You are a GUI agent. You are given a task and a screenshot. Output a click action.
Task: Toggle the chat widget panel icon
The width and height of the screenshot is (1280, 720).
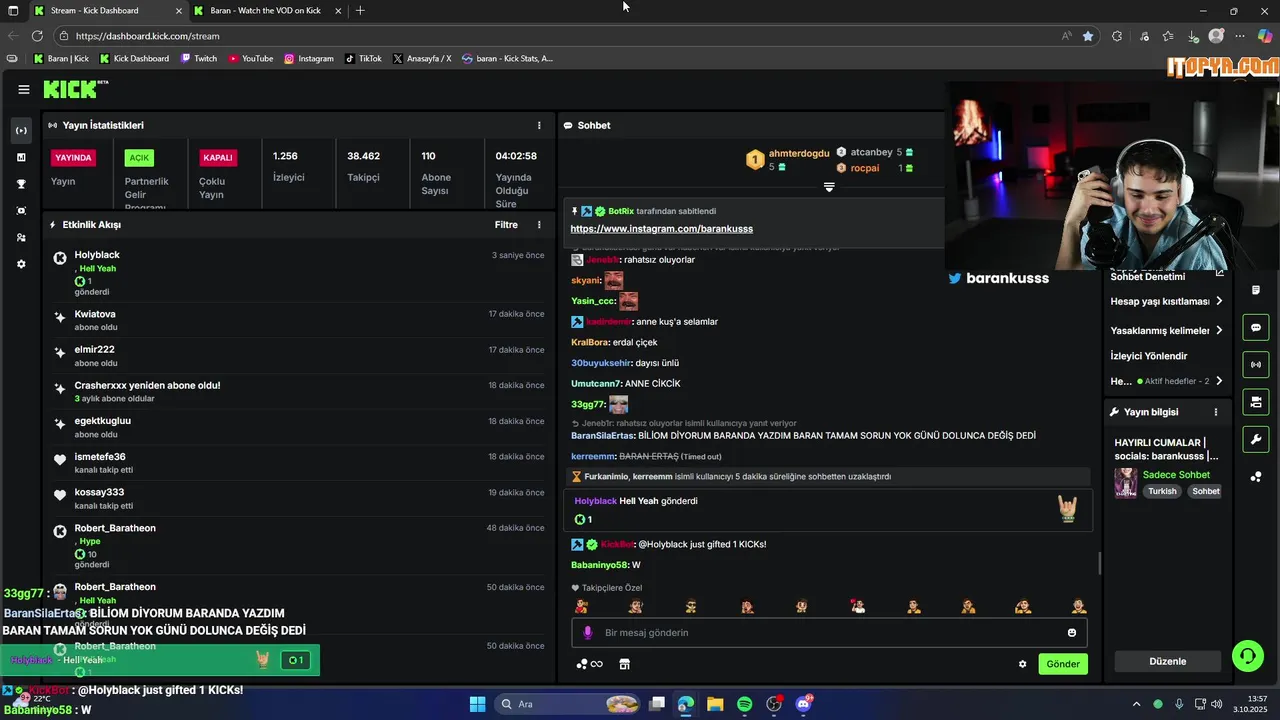(x=1256, y=327)
